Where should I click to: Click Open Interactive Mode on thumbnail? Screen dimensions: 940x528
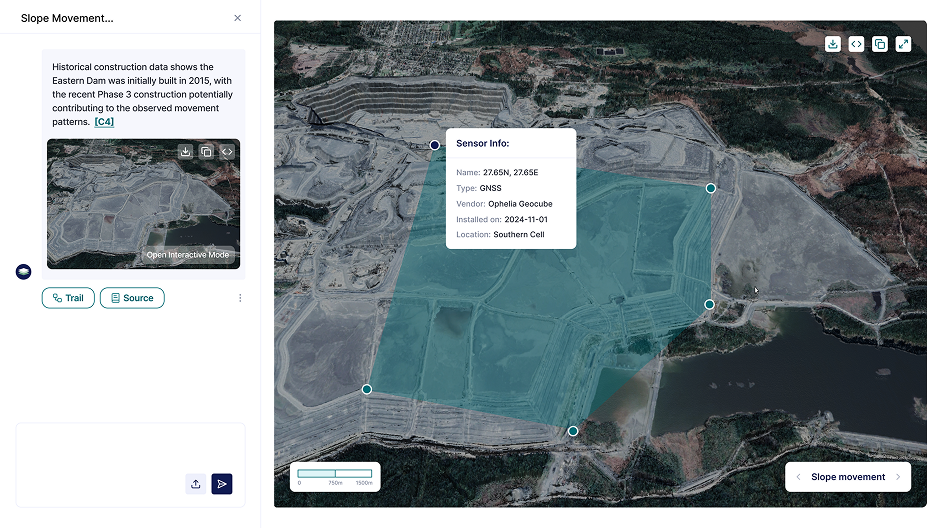coord(188,255)
